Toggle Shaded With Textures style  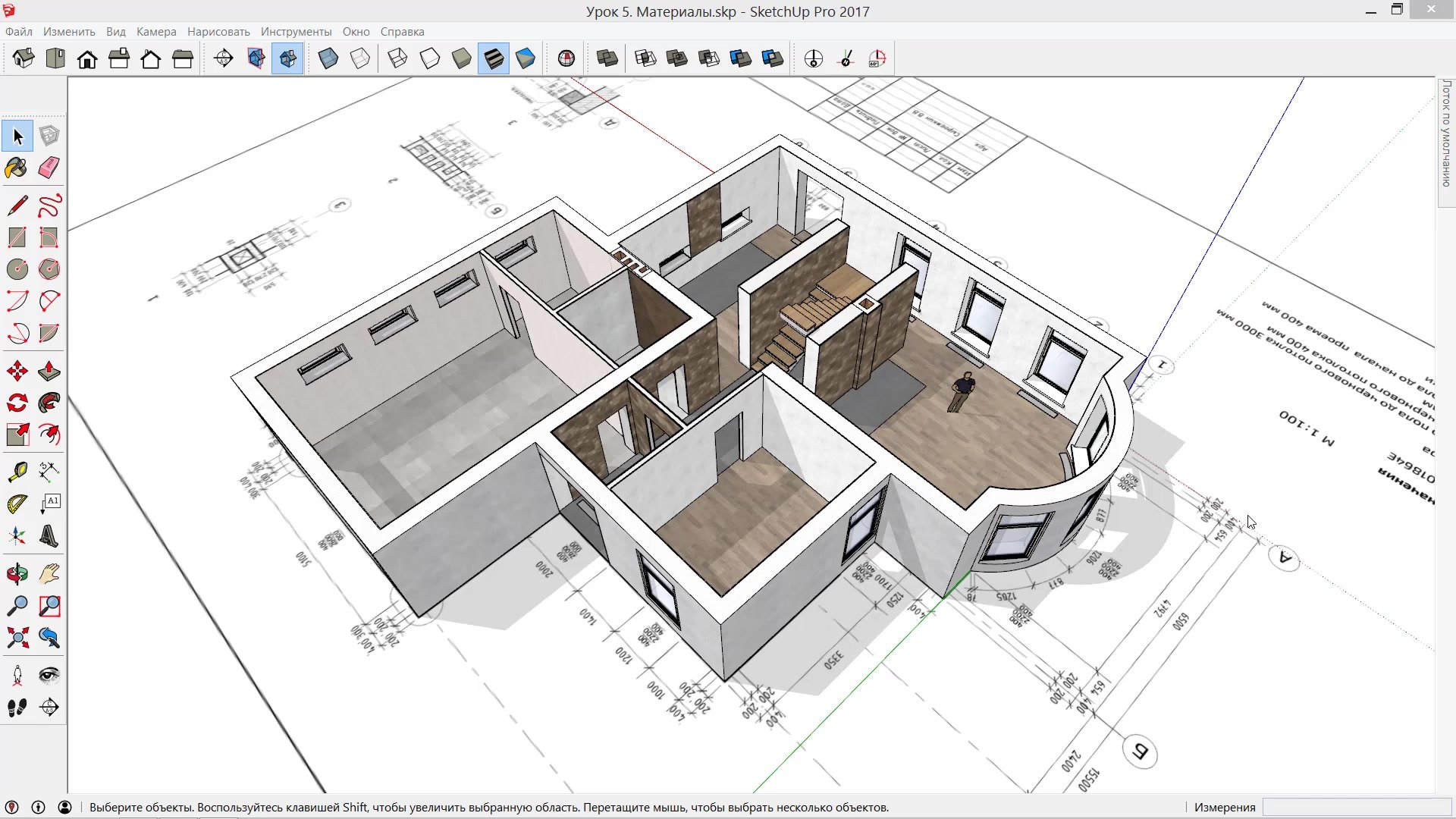coord(494,58)
